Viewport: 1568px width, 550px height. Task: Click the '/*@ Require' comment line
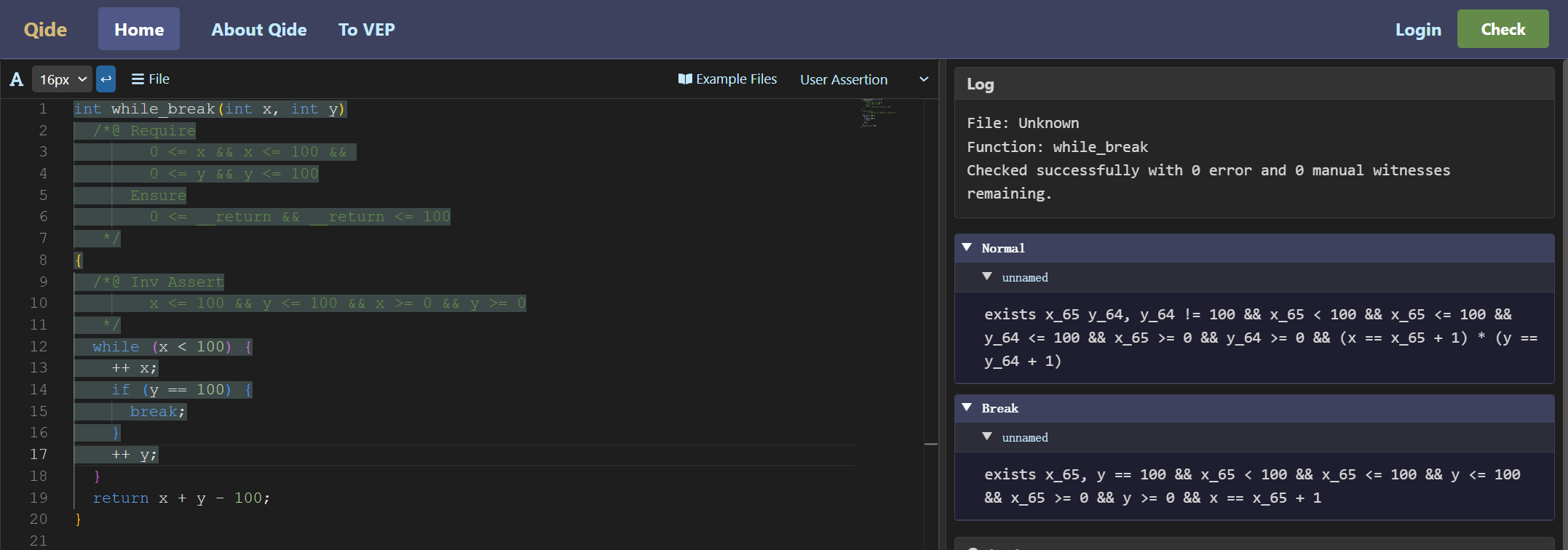click(x=144, y=131)
